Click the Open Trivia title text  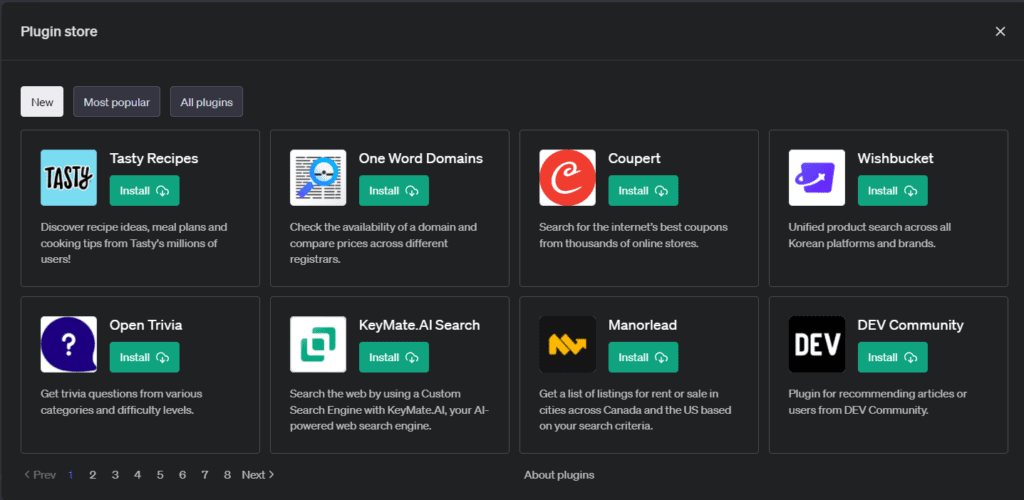click(x=146, y=325)
